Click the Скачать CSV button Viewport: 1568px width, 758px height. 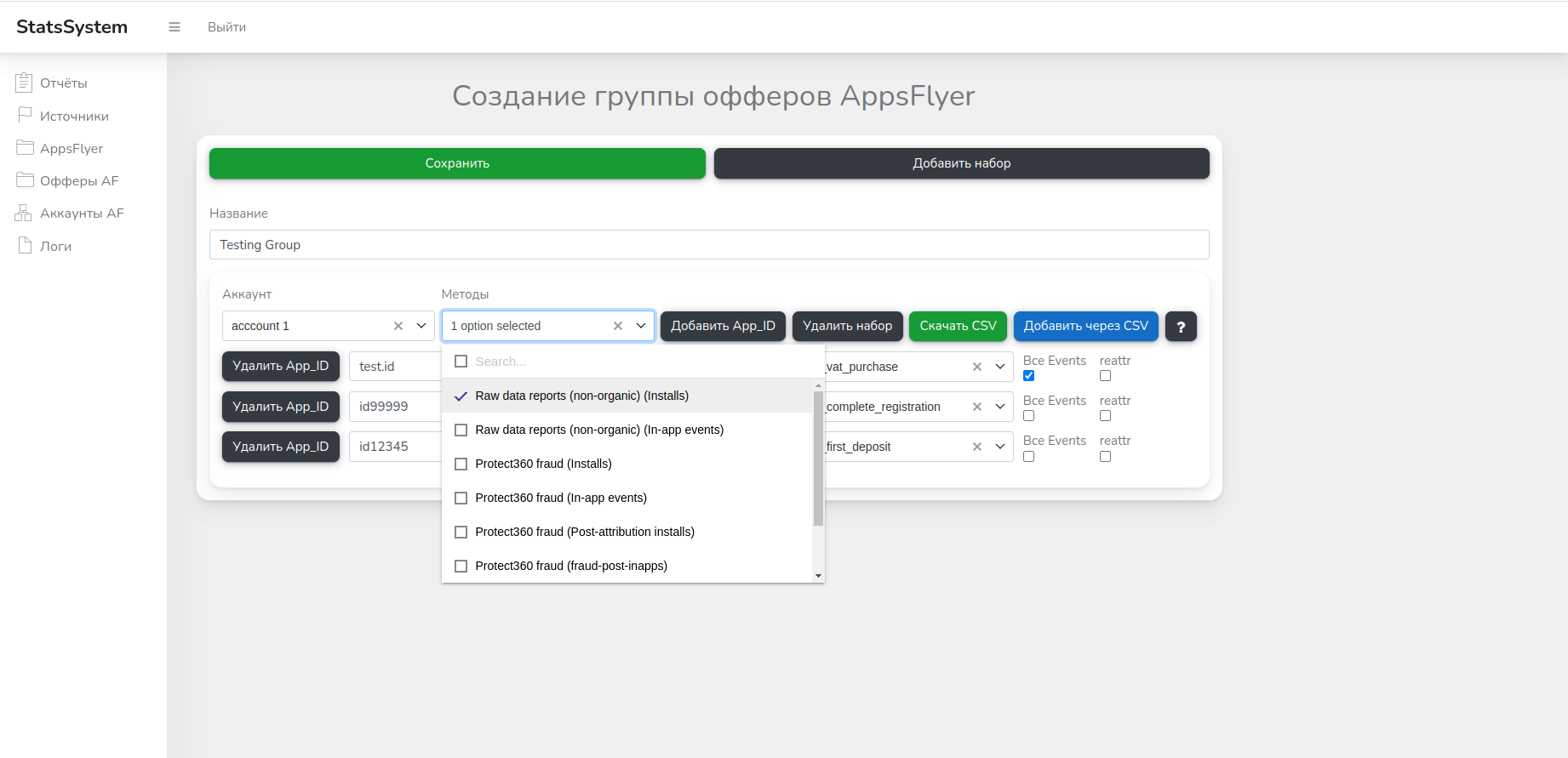[x=958, y=326]
